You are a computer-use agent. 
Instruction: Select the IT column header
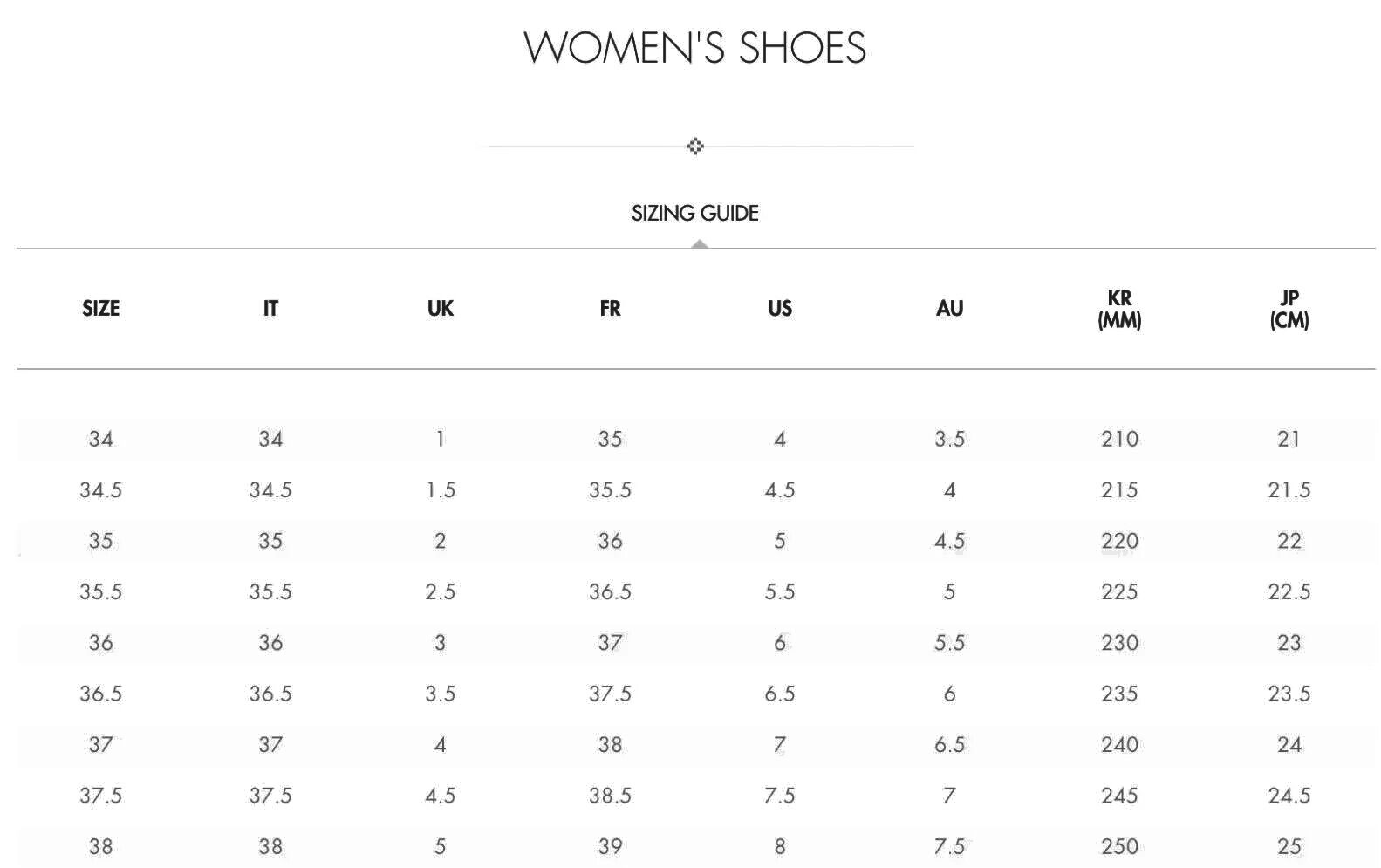tap(270, 309)
